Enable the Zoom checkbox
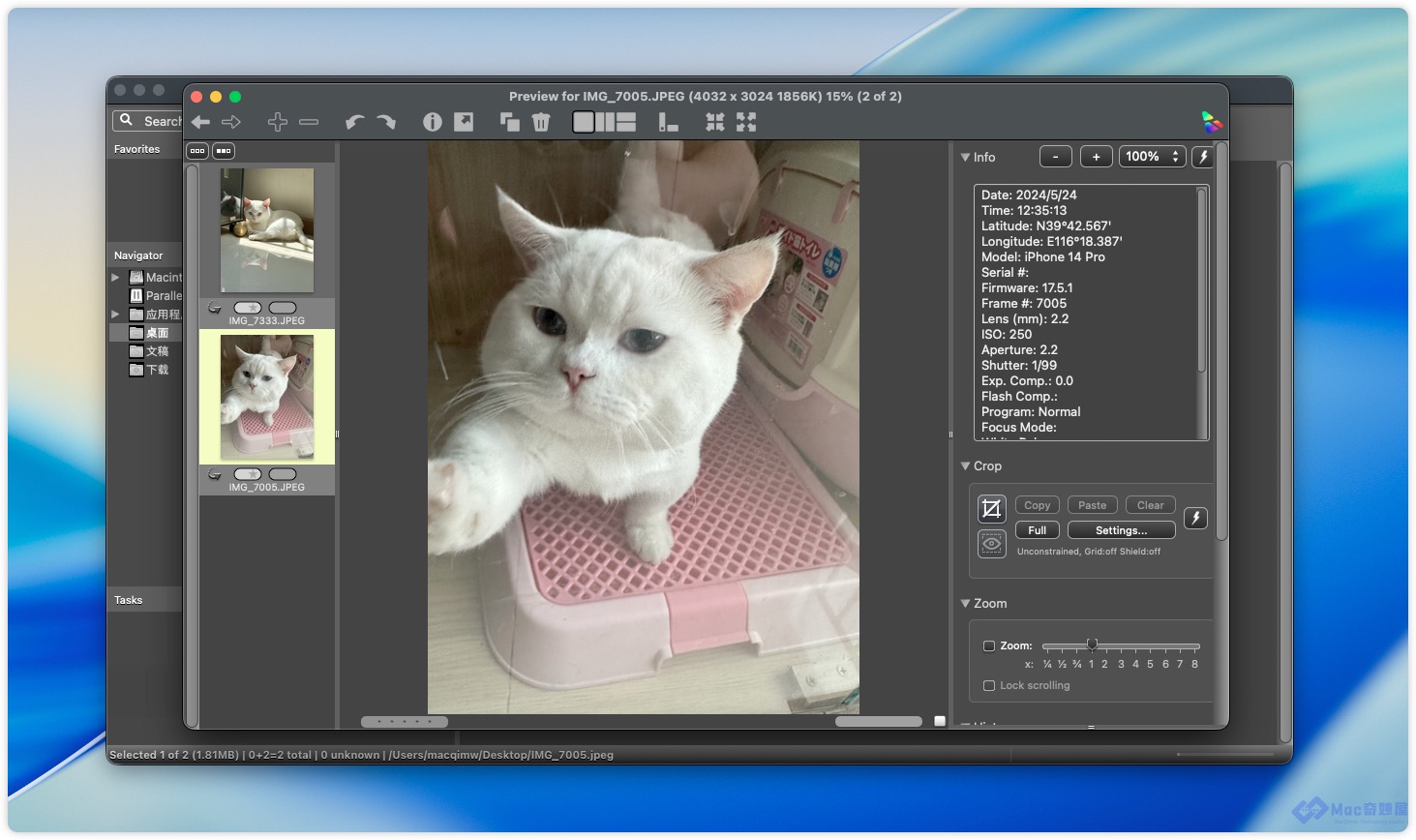The height and width of the screenshot is (840, 1416). click(989, 646)
